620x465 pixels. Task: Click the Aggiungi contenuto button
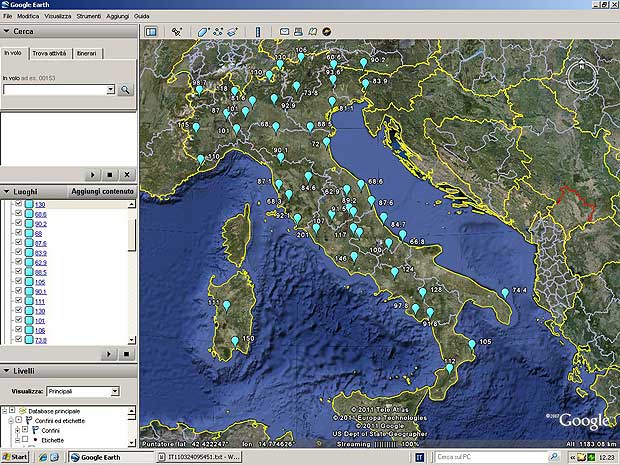(102, 191)
